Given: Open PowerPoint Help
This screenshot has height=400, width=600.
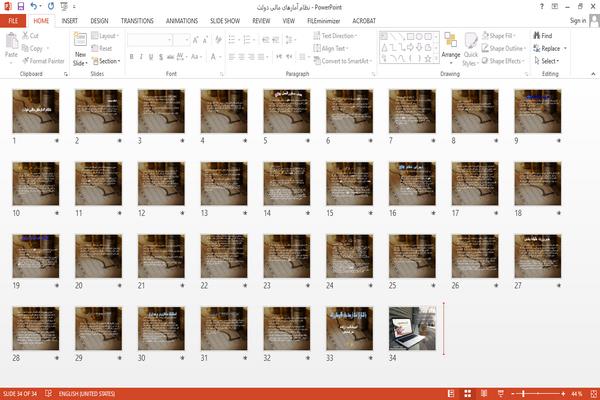Looking at the screenshot, I should pos(541,7).
